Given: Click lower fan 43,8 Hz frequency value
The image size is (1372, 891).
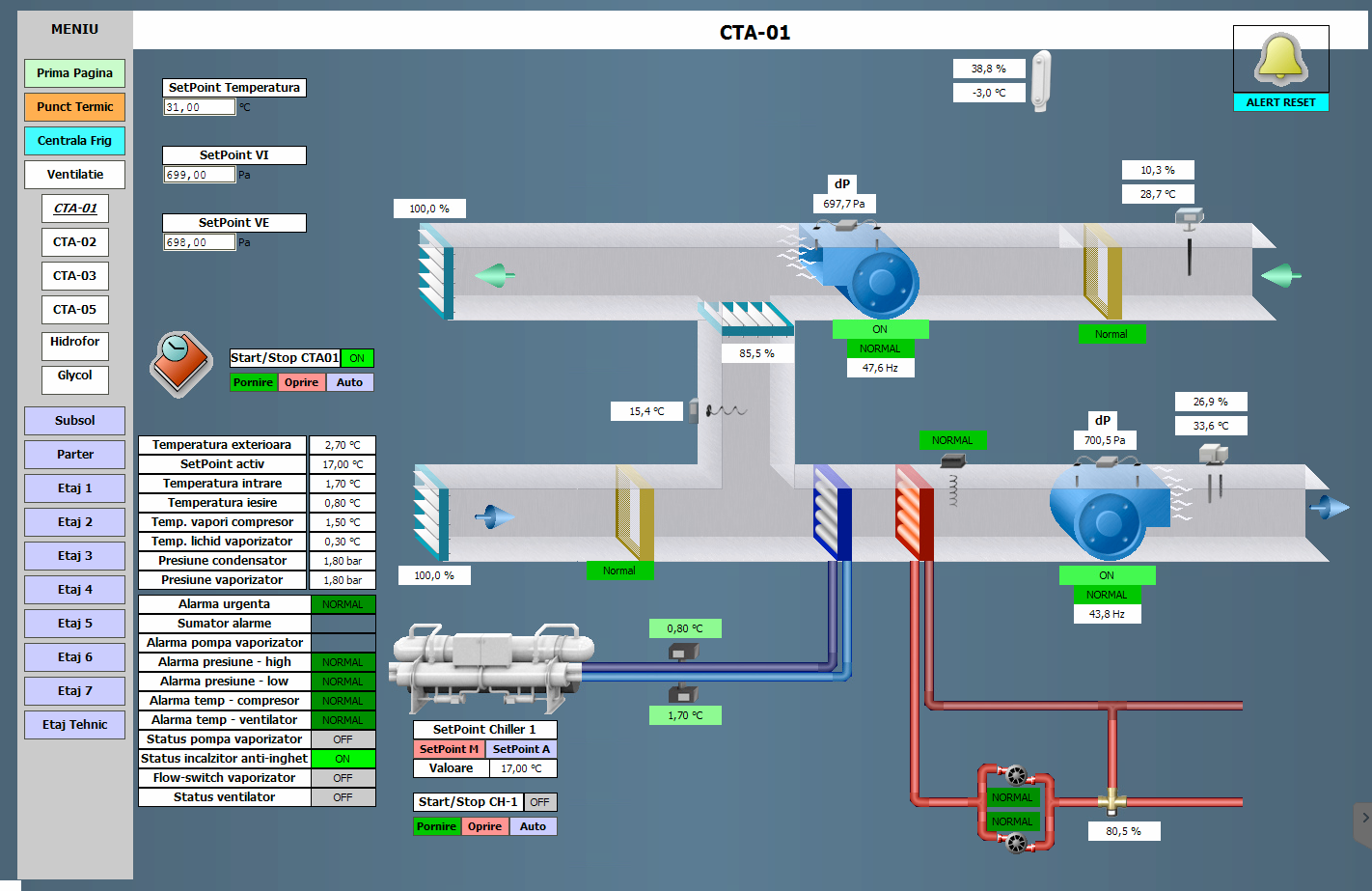Looking at the screenshot, I should tap(1107, 614).
